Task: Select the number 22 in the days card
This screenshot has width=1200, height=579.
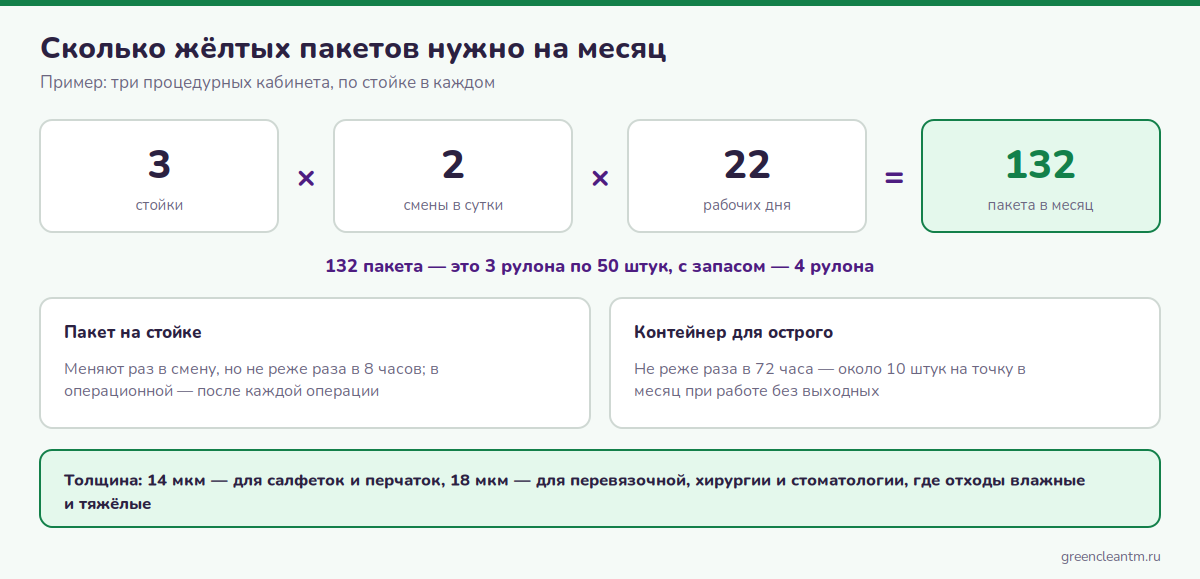Action: click(747, 165)
